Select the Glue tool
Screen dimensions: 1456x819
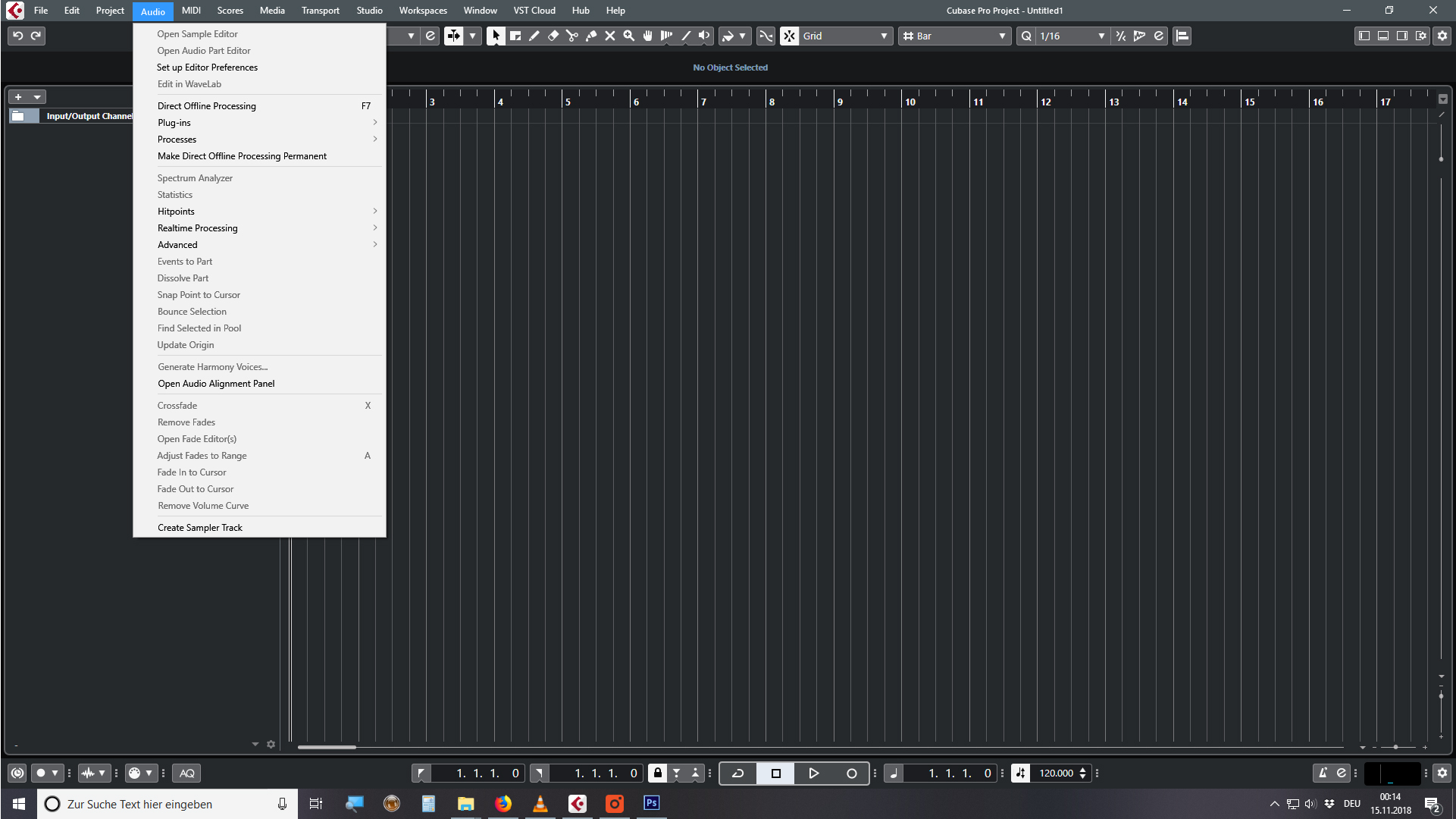click(591, 36)
